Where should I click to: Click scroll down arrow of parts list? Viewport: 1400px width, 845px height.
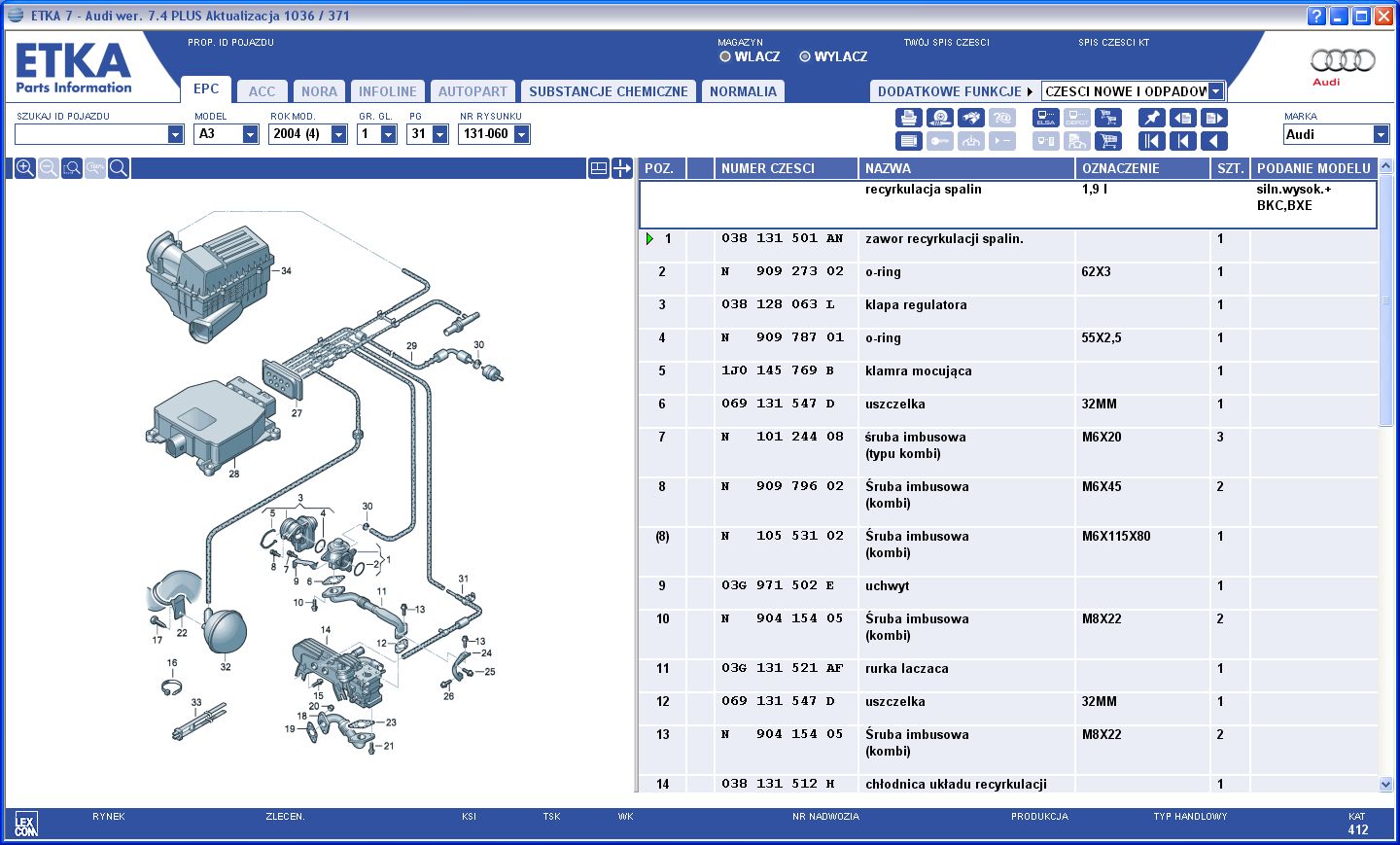1386,784
